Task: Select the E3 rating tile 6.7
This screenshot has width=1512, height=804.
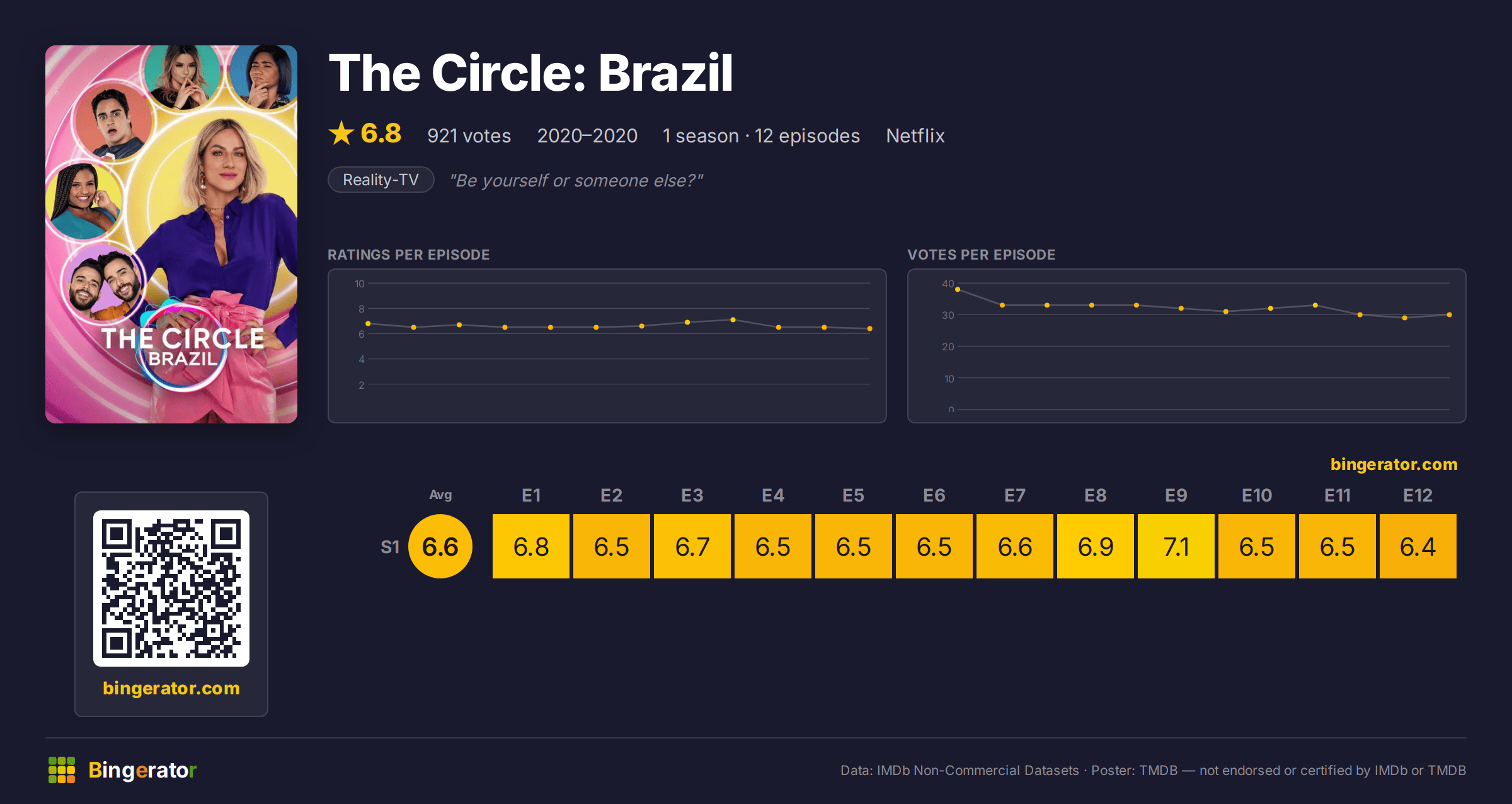Action: [692, 546]
